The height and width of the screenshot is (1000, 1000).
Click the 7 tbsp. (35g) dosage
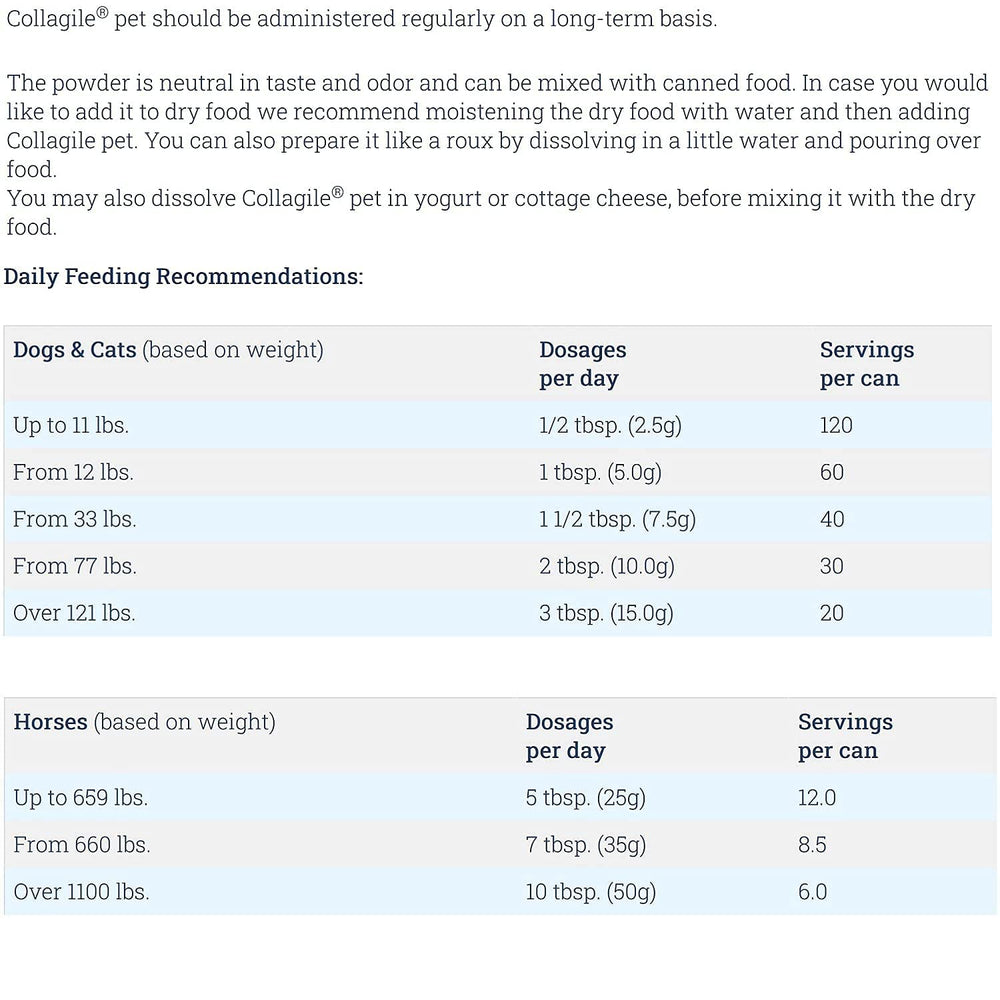(x=585, y=845)
